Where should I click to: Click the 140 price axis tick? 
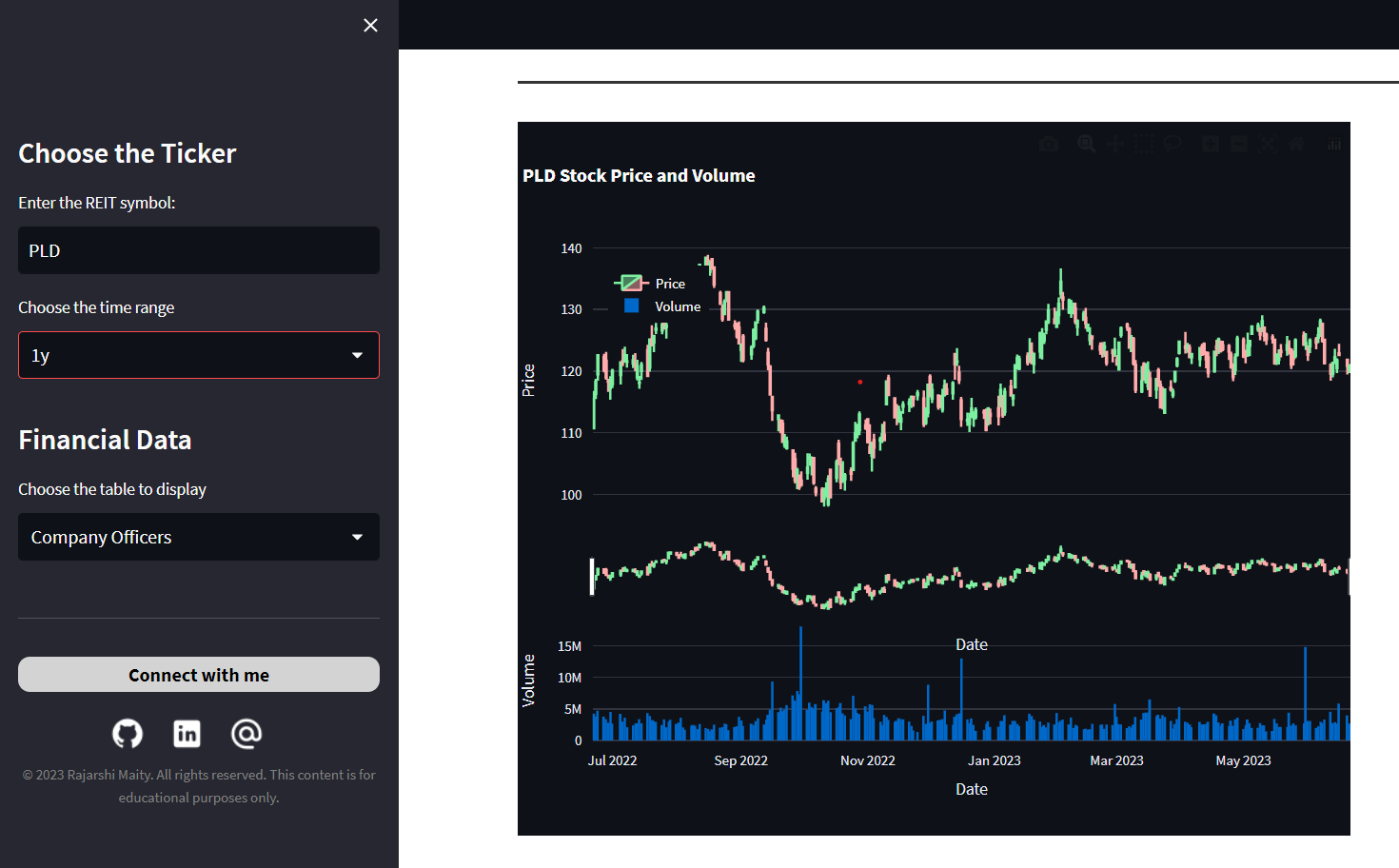tap(571, 248)
